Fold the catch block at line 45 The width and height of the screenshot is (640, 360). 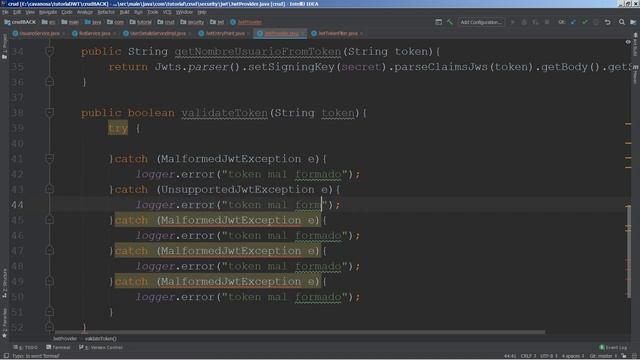click(49, 220)
